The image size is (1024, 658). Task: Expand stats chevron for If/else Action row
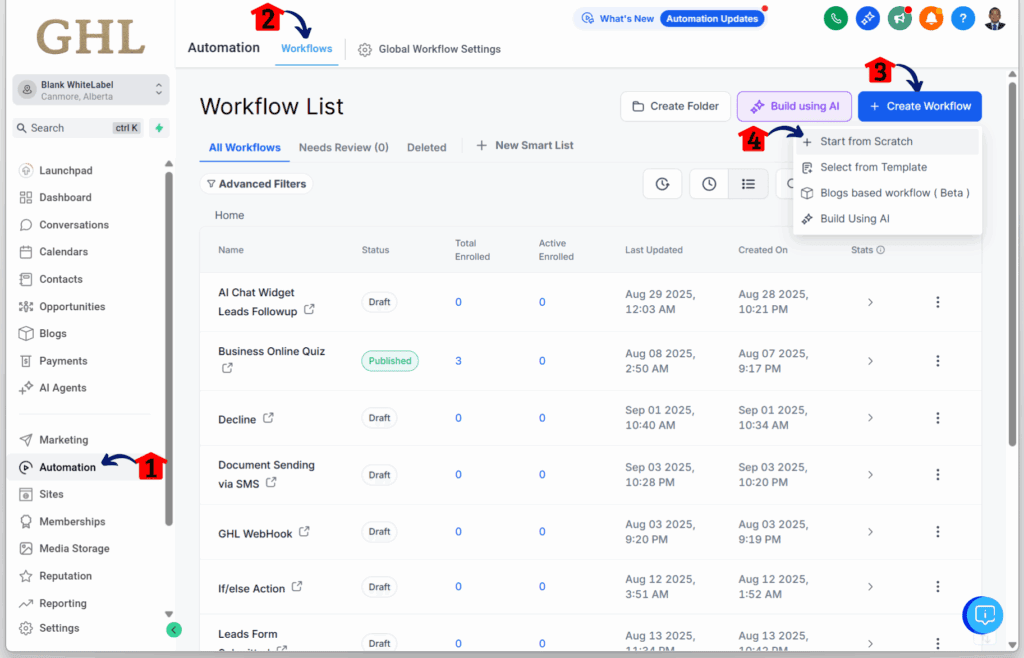pos(870,587)
